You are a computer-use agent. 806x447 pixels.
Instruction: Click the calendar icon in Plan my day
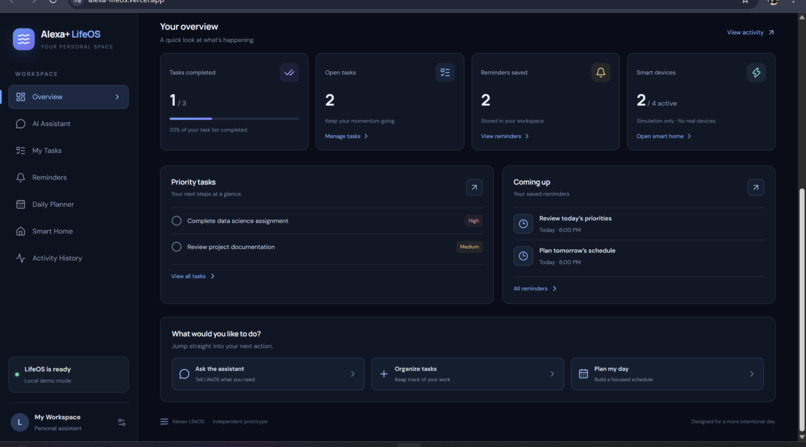pyautogui.click(x=583, y=374)
